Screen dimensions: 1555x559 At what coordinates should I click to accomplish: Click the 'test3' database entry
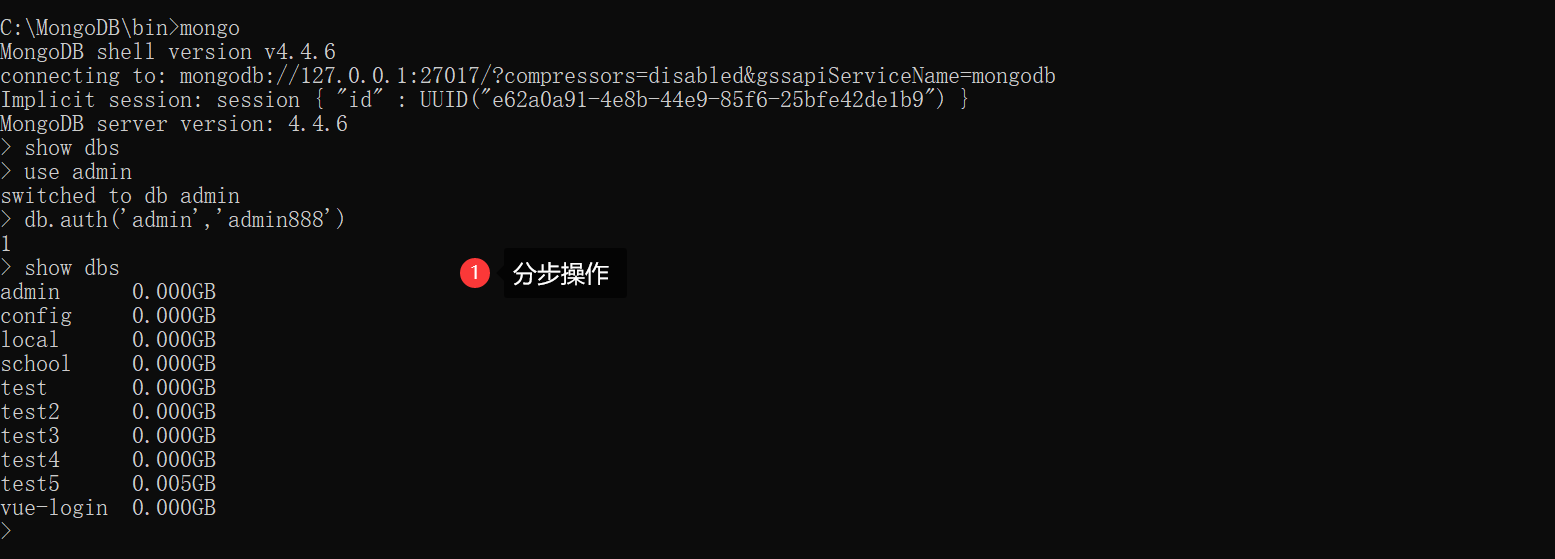tap(30, 436)
